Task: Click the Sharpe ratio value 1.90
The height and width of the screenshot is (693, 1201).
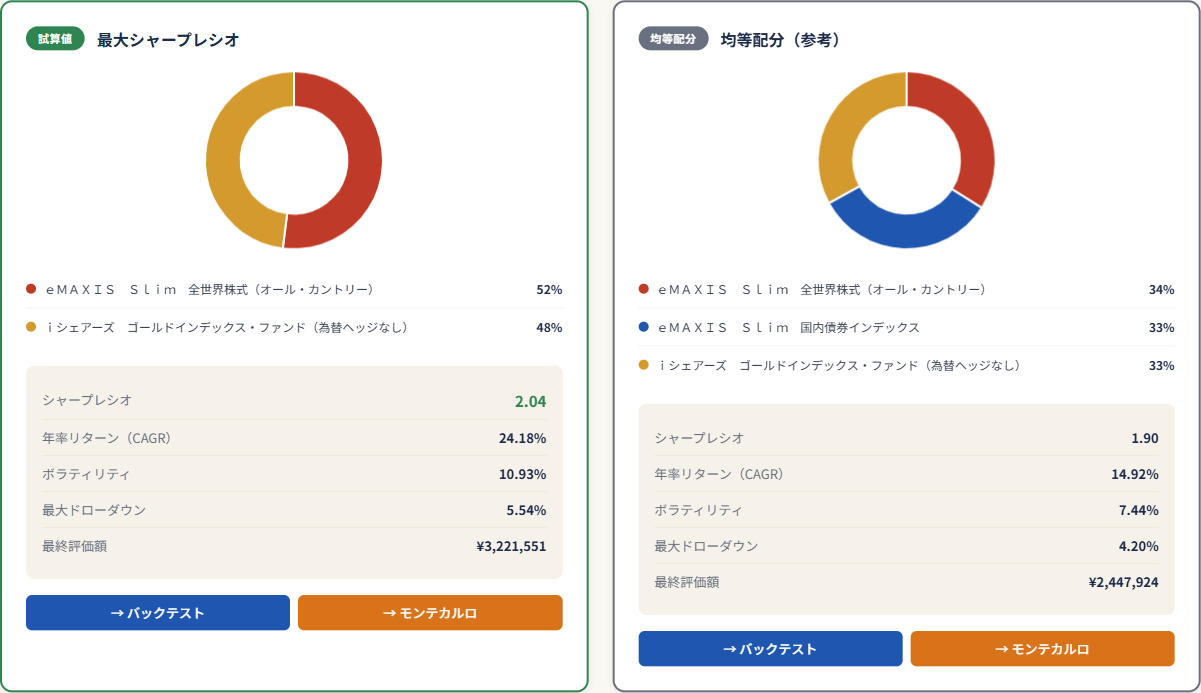Action: [1145, 438]
